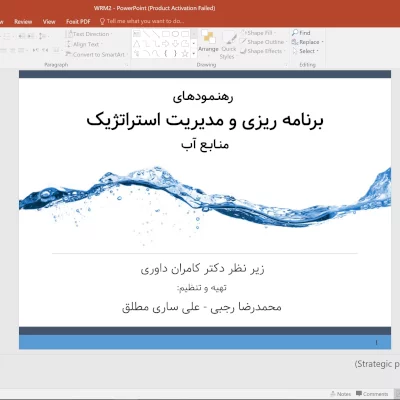Image resolution: width=400 pixels, height=400 pixels.
Task: Click the line spacing icon in Paragraph group
Action: [x=42, y=36]
